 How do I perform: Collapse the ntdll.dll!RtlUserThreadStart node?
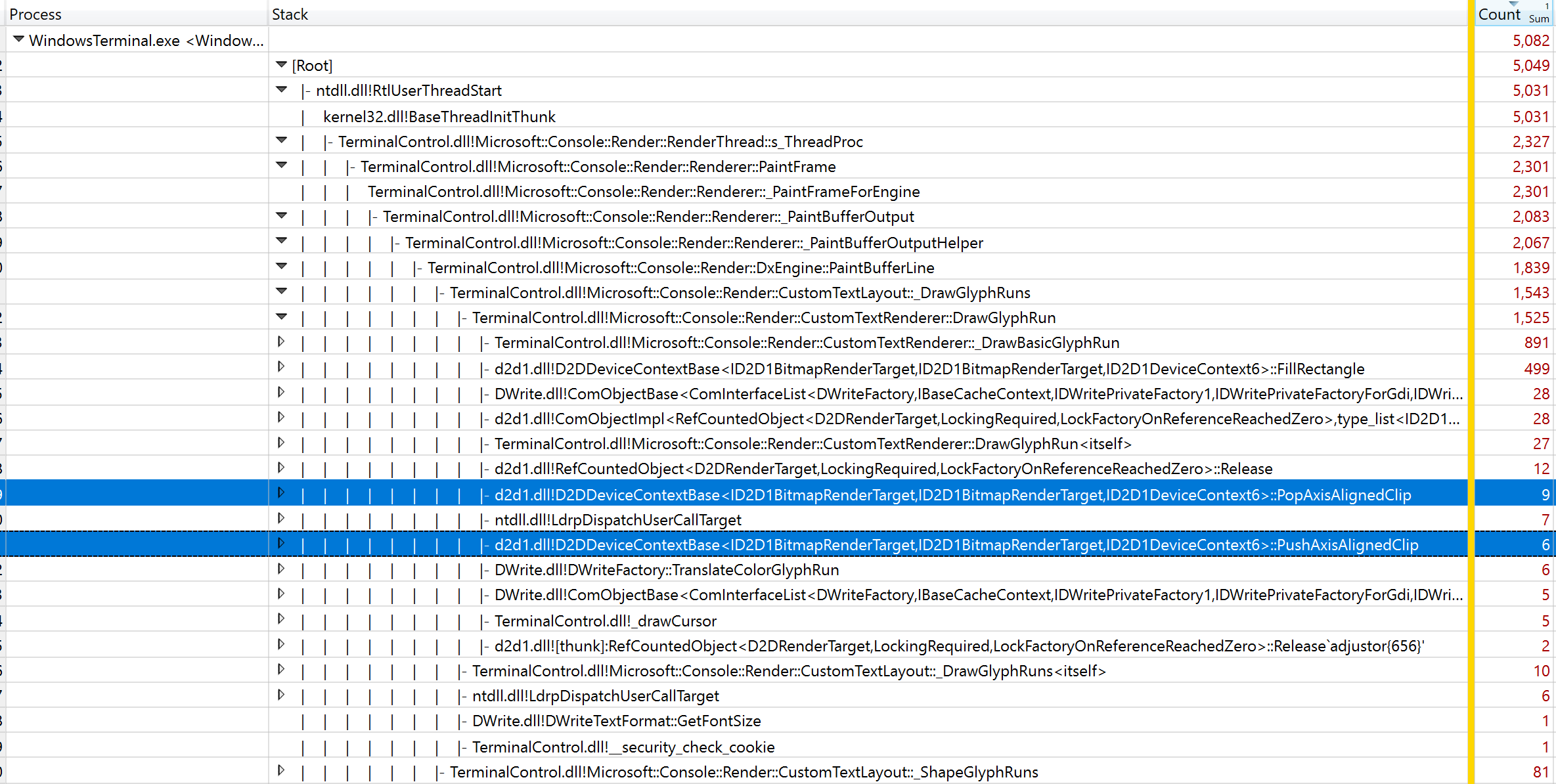(x=281, y=89)
